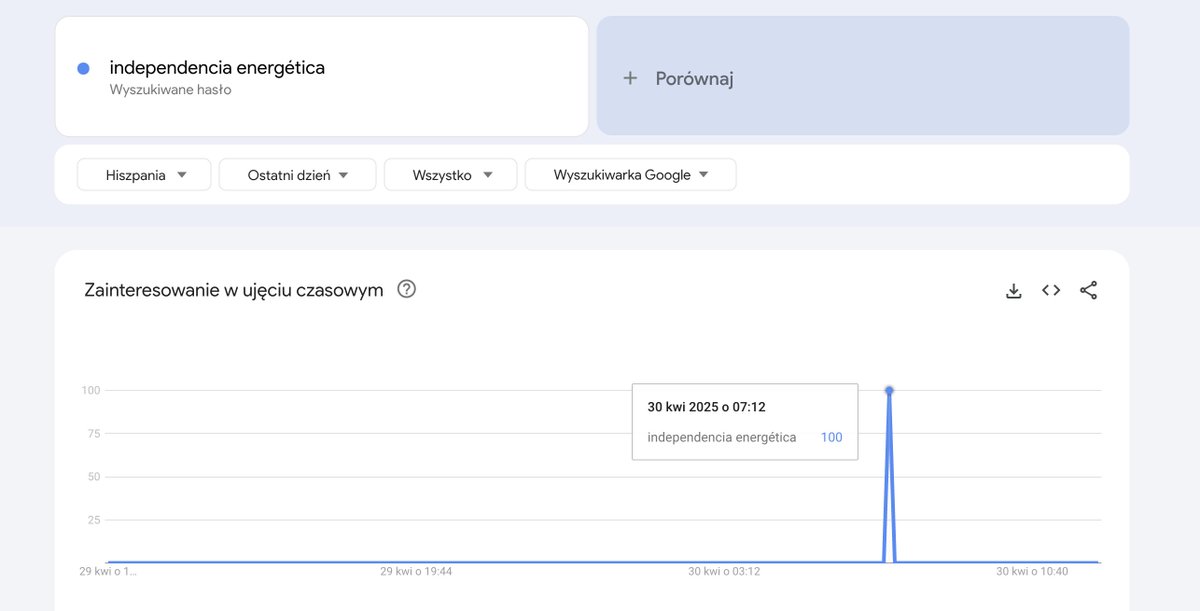Open the Wyszukiwarka Google search type dropdown

click(630, 175)
